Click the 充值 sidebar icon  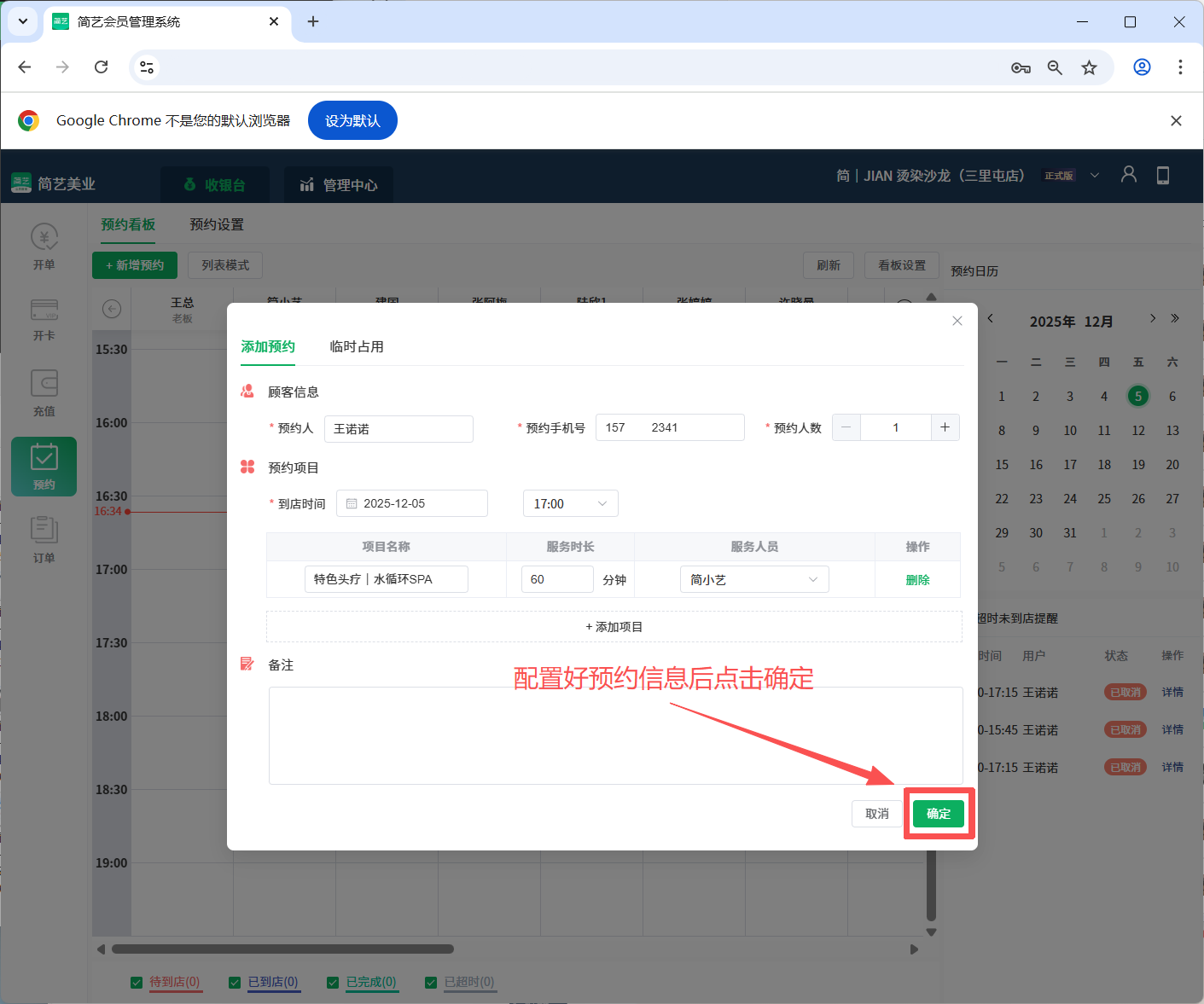point(44,392)
